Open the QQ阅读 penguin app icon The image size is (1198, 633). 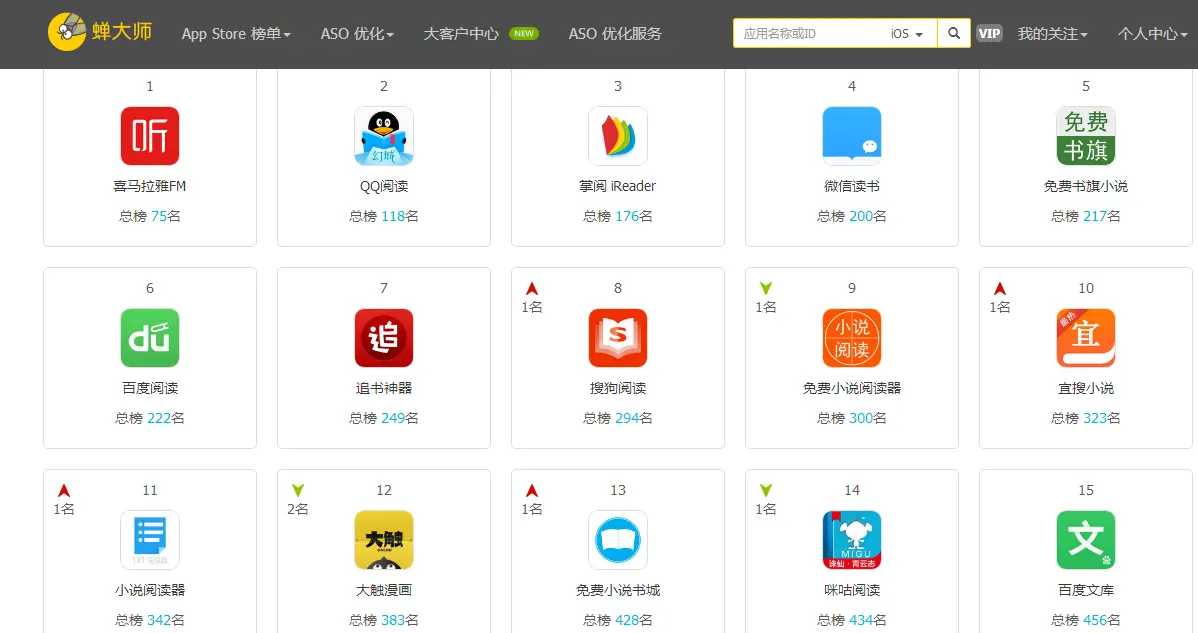[384, 136]
